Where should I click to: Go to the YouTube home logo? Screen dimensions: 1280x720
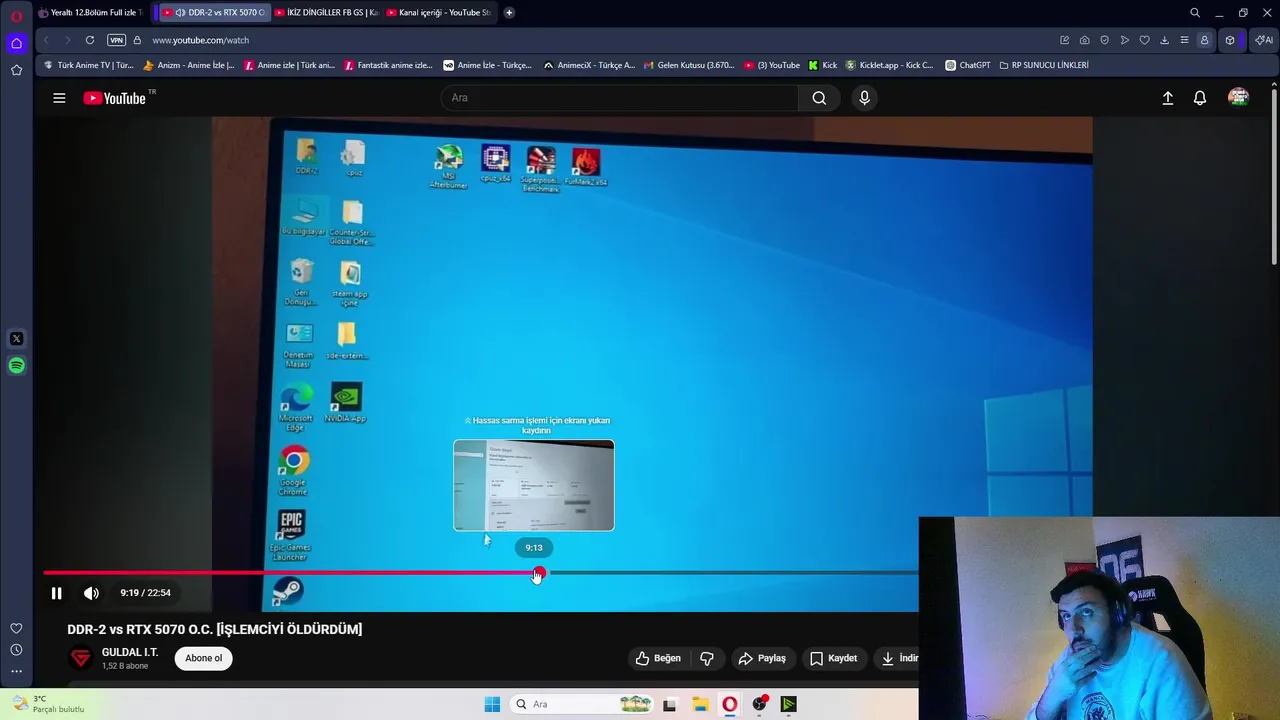click(x=115, y=98)
